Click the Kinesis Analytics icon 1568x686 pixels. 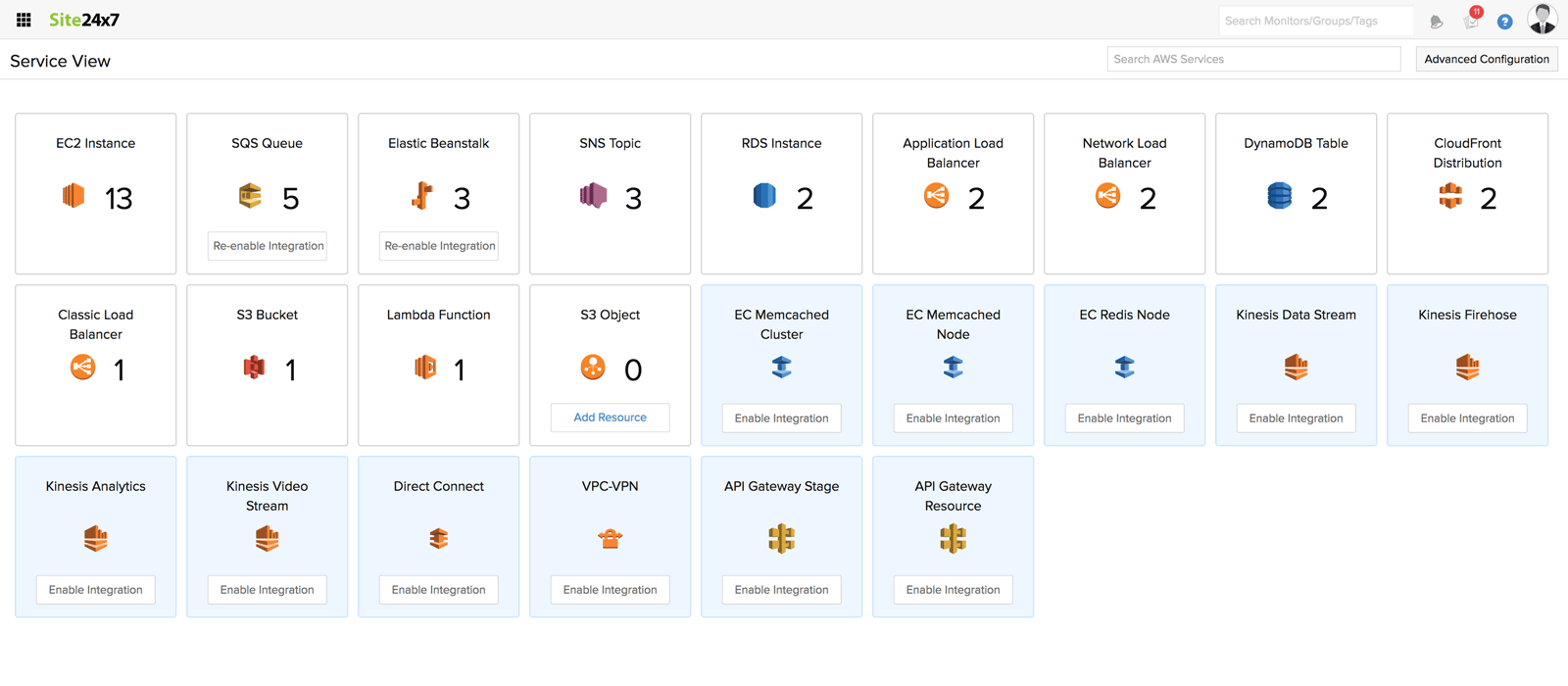(x=95, y=539)
